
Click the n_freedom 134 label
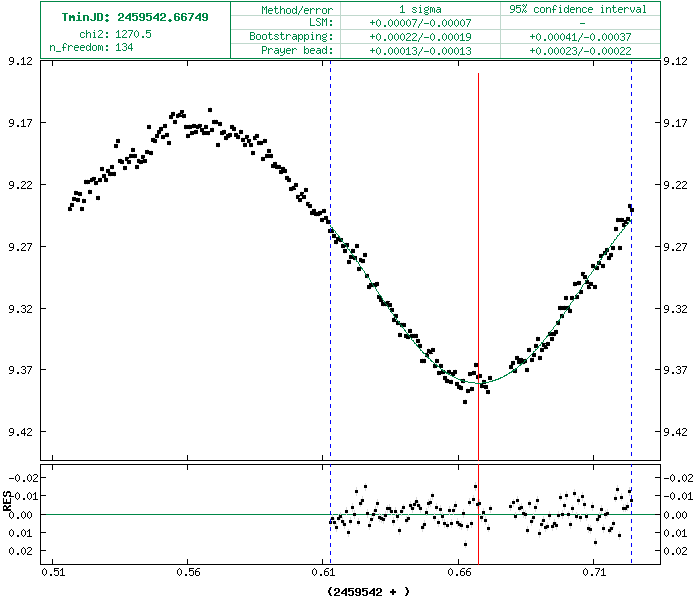tap(90, 47)
